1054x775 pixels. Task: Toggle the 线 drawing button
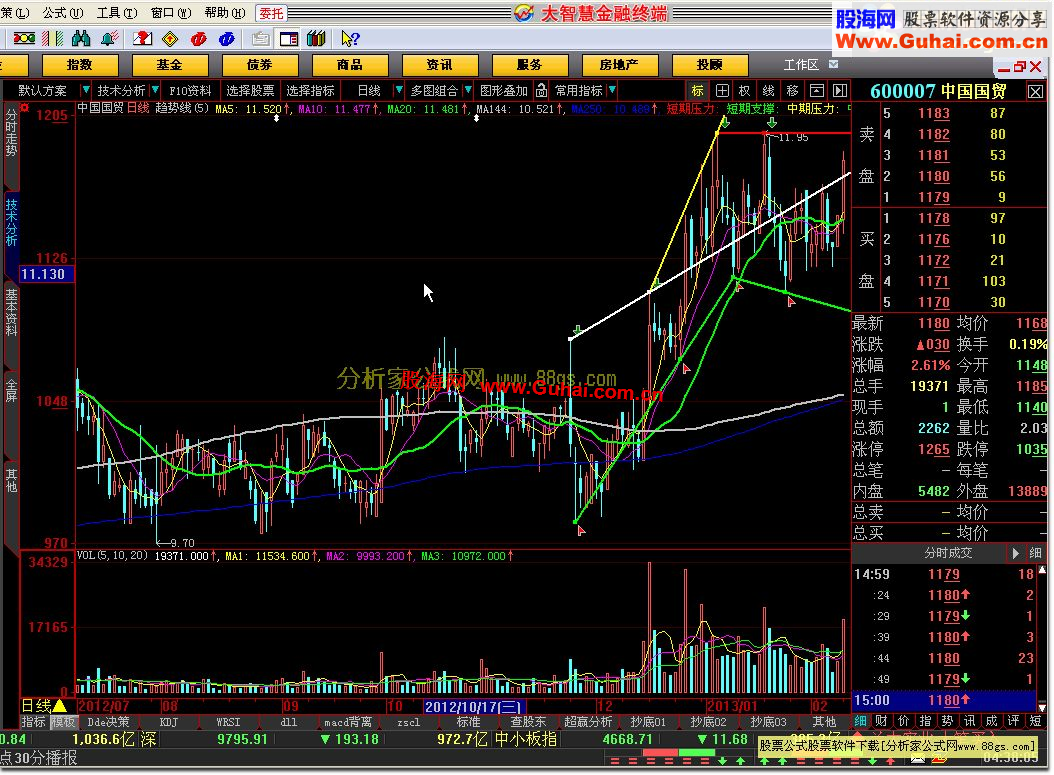768,90
